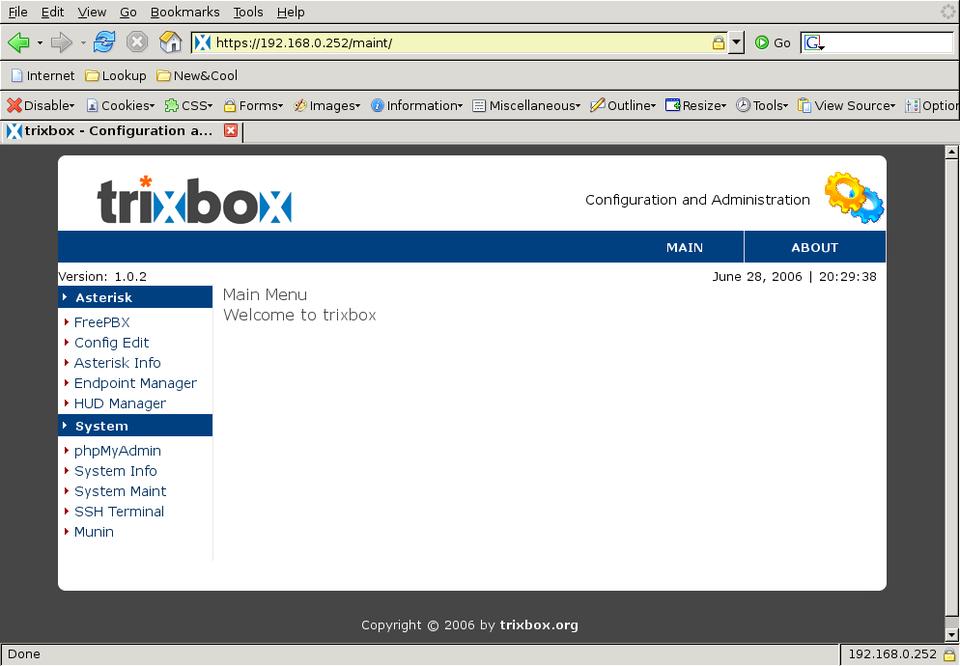Open the Forms toolbar menu
Screen dimensions: 960x666
[x=253, y=105]
